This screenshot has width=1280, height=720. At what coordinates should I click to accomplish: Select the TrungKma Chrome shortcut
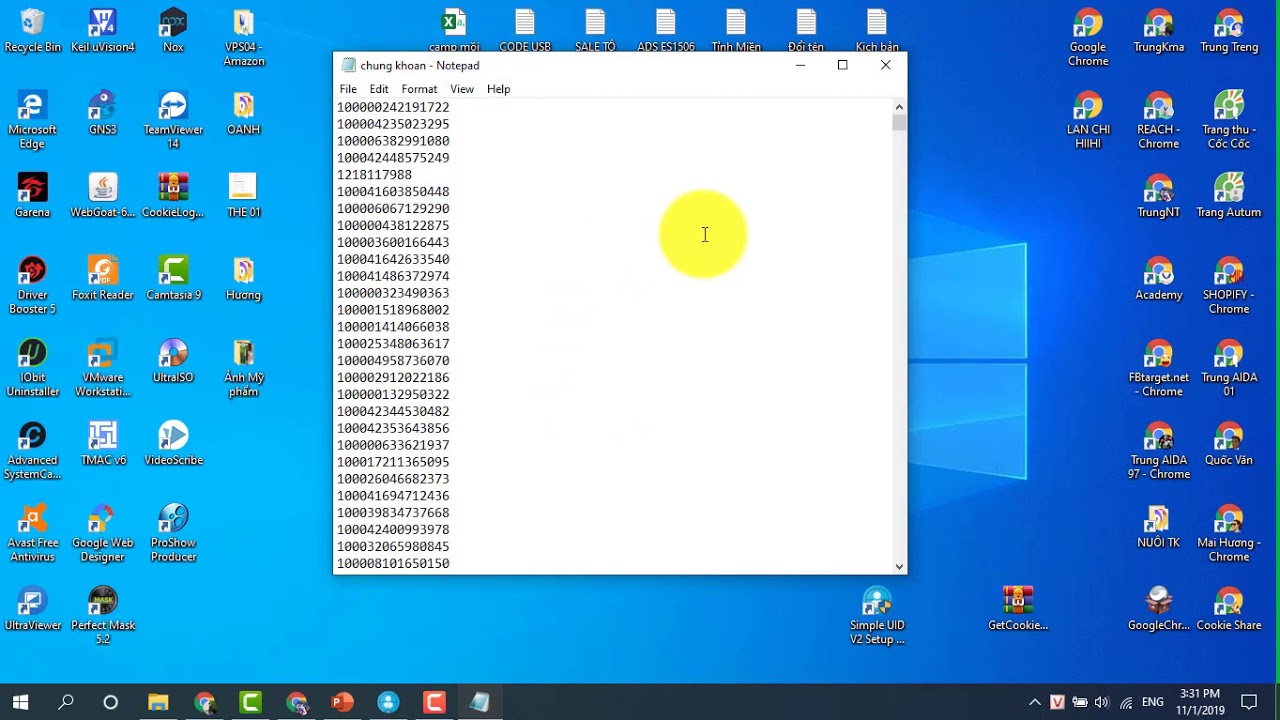[1159, 30]
